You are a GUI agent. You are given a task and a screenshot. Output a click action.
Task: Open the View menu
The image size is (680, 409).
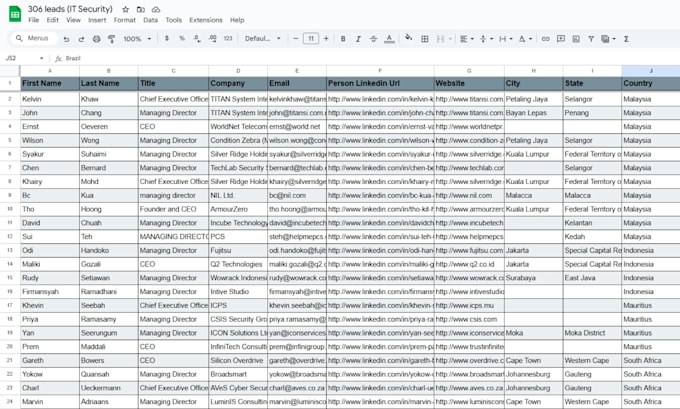coord(73,20)
